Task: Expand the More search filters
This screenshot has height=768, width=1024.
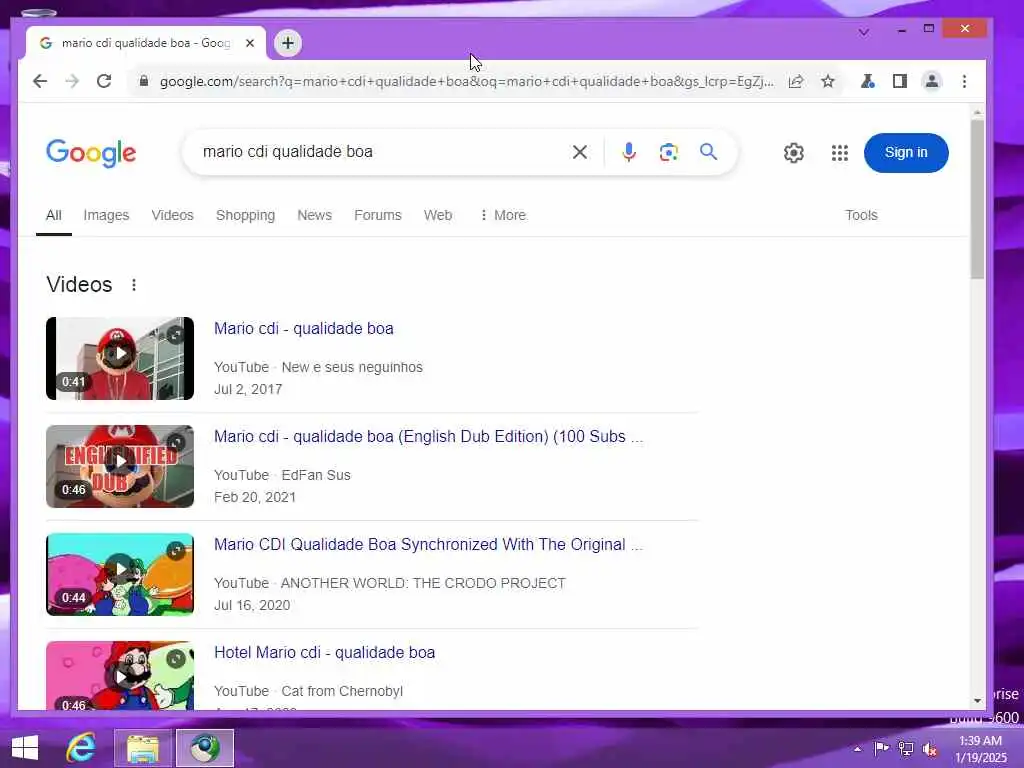Action: (502, 216)
